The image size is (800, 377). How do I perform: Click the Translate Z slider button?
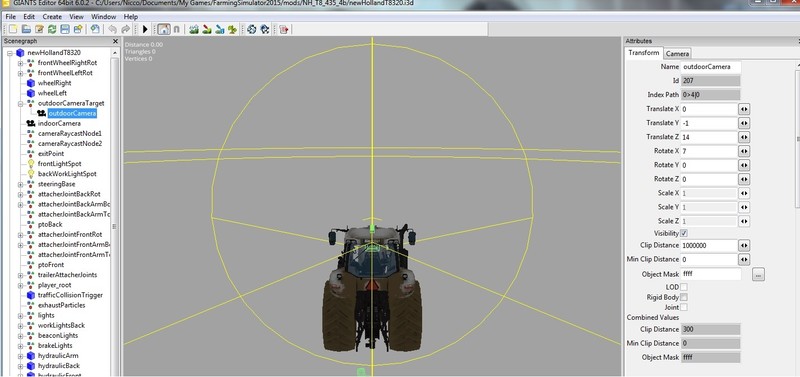(x=744, y=137)
